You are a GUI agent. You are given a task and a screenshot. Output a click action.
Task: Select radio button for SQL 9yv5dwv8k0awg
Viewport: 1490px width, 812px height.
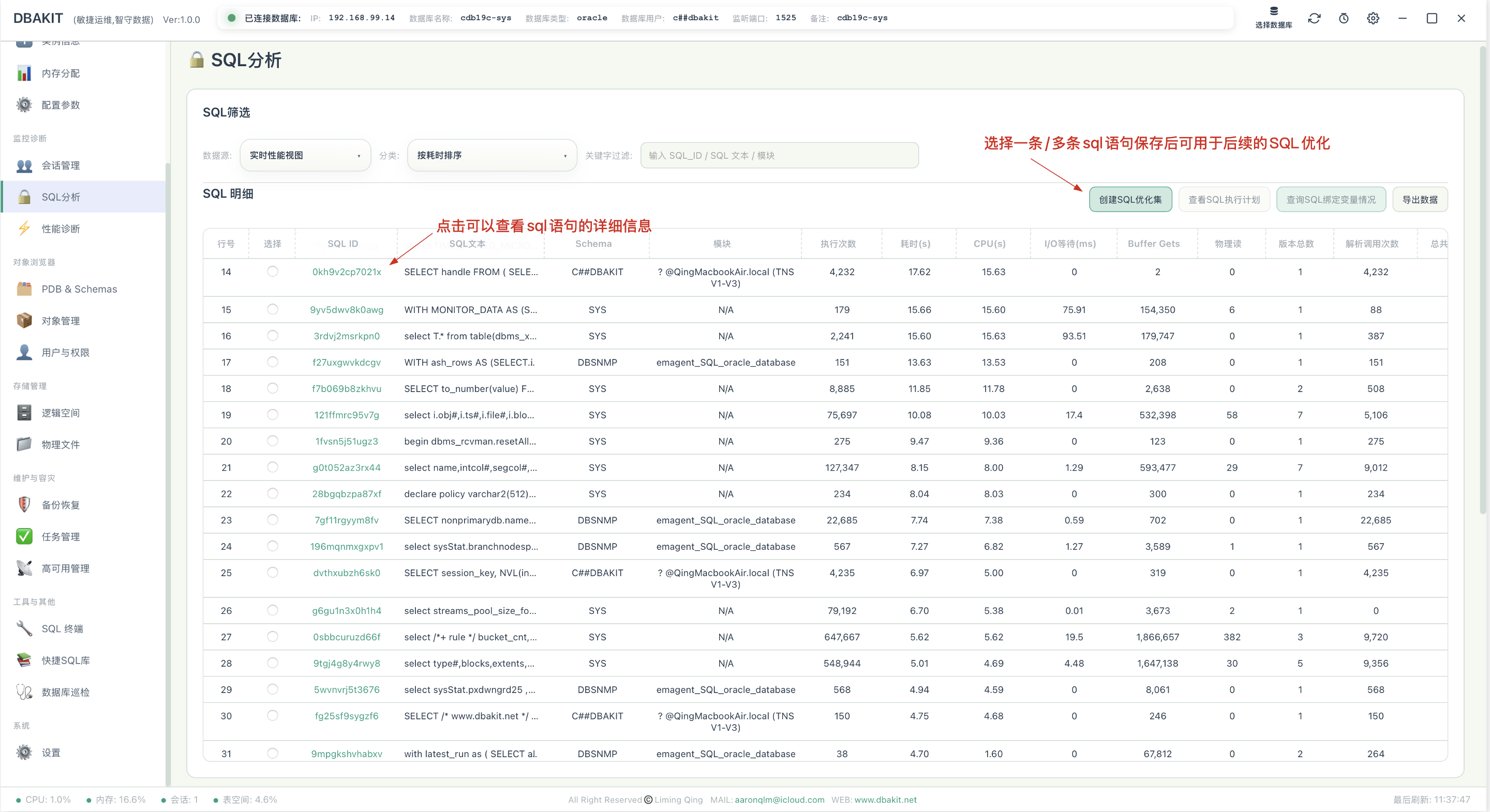[273, 309]
